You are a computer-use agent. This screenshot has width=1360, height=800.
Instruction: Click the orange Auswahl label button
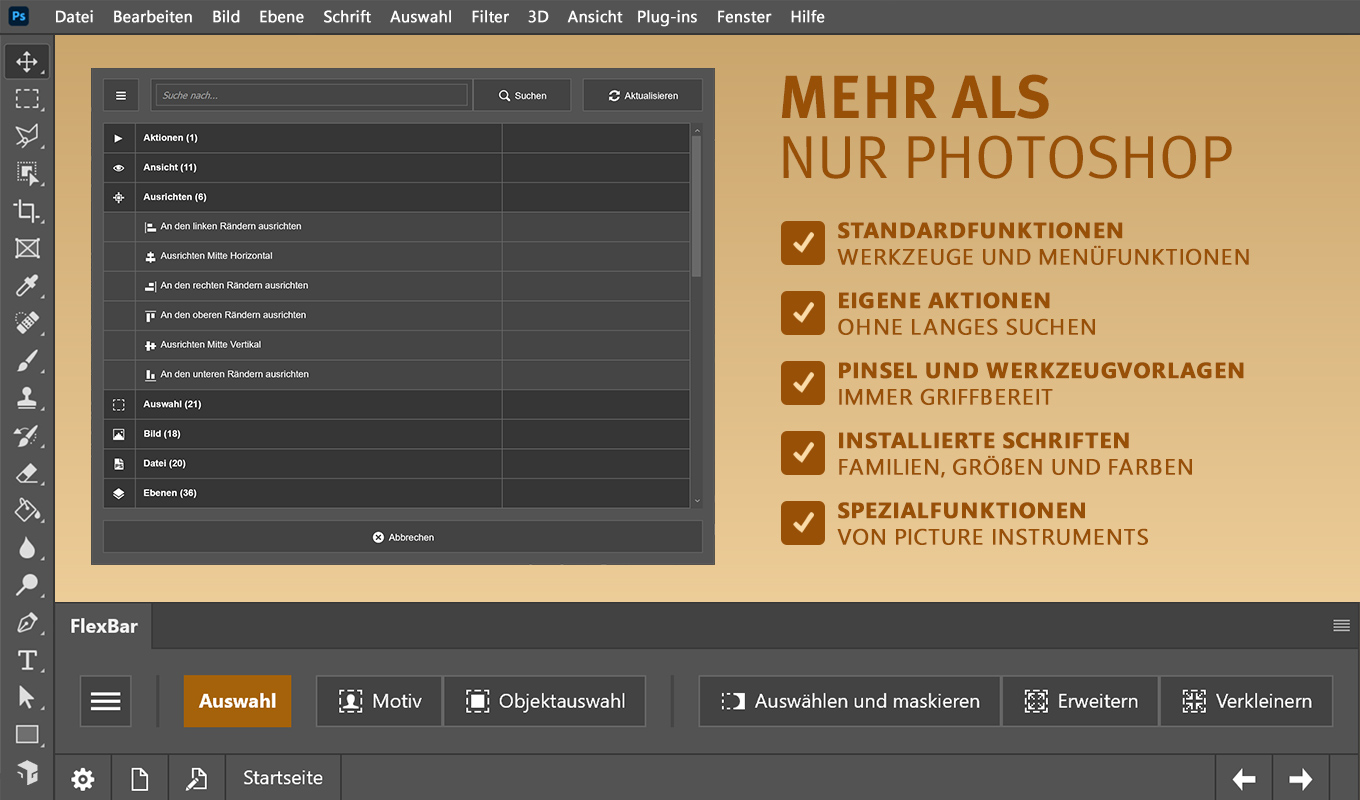coord(237,701)
